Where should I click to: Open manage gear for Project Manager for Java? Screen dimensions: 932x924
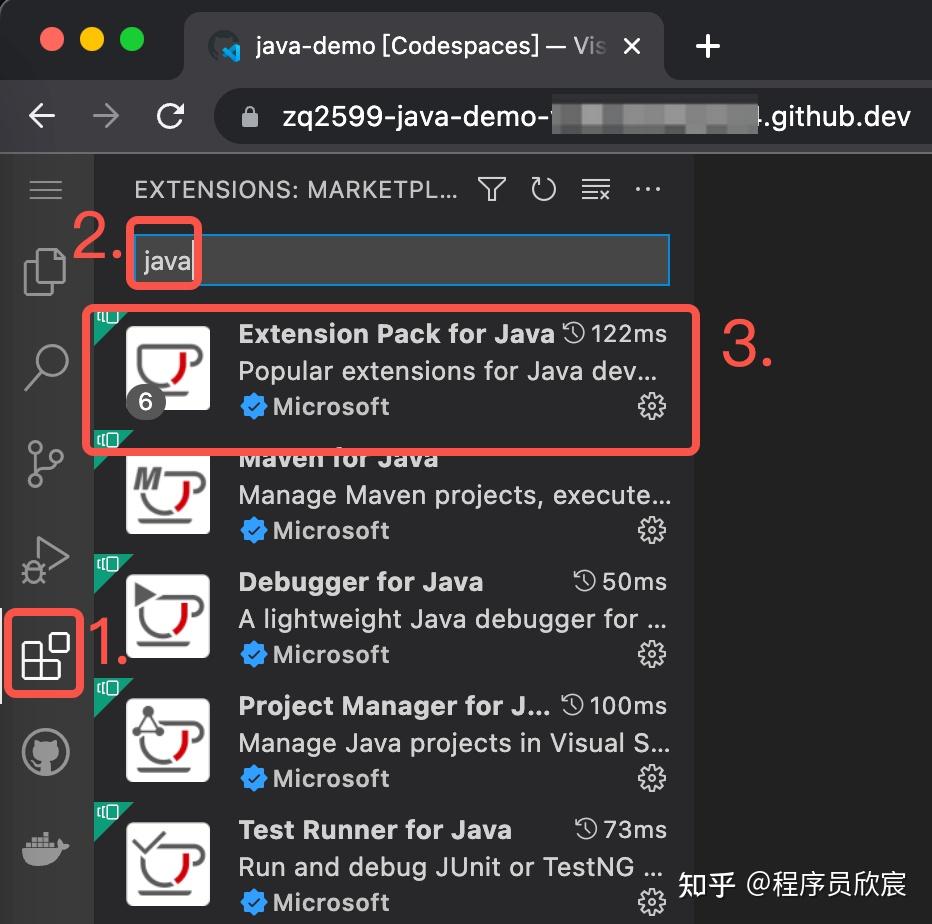click(x=651, y=778)
